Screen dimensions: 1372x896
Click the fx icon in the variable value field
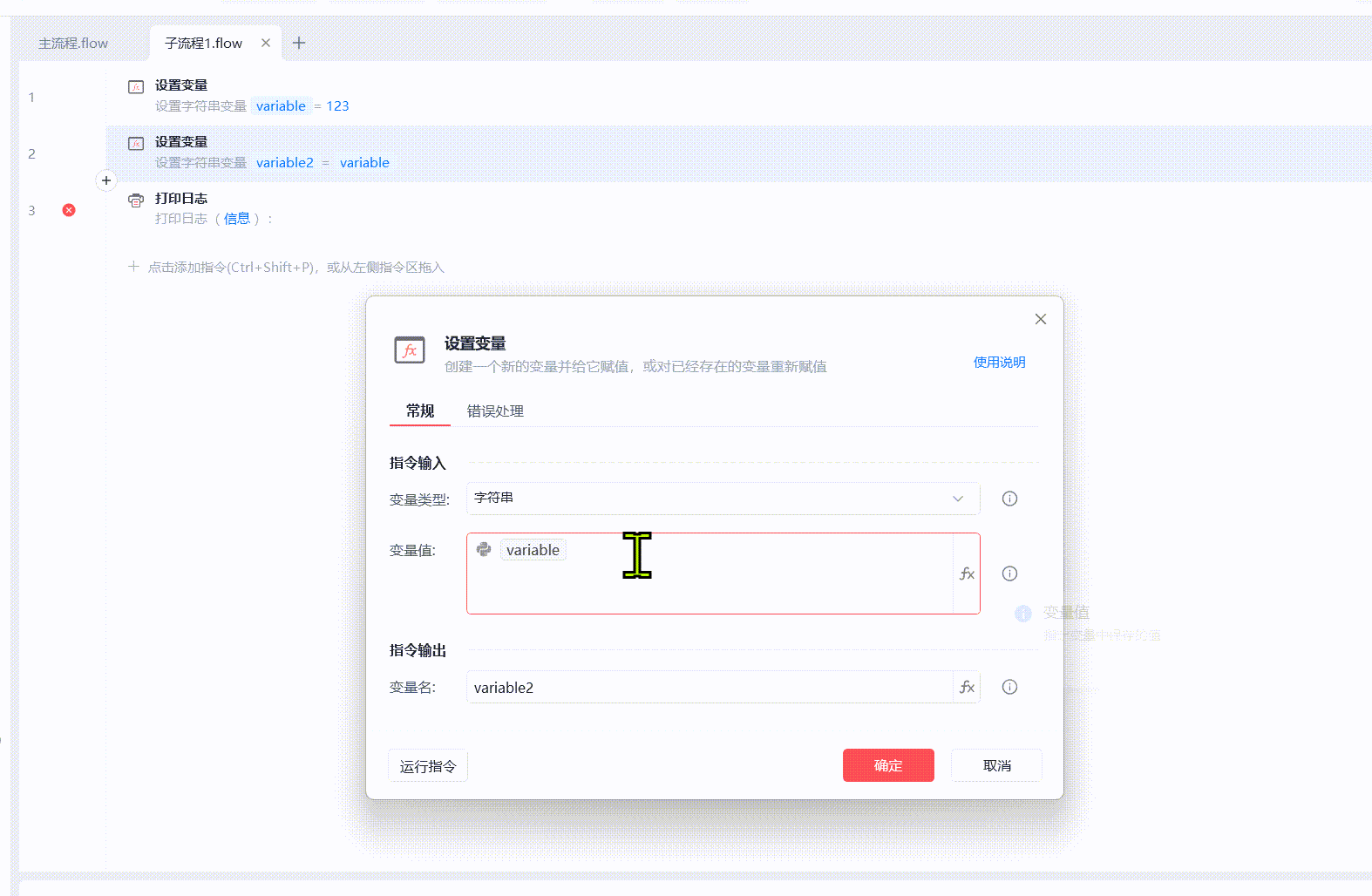967,574
